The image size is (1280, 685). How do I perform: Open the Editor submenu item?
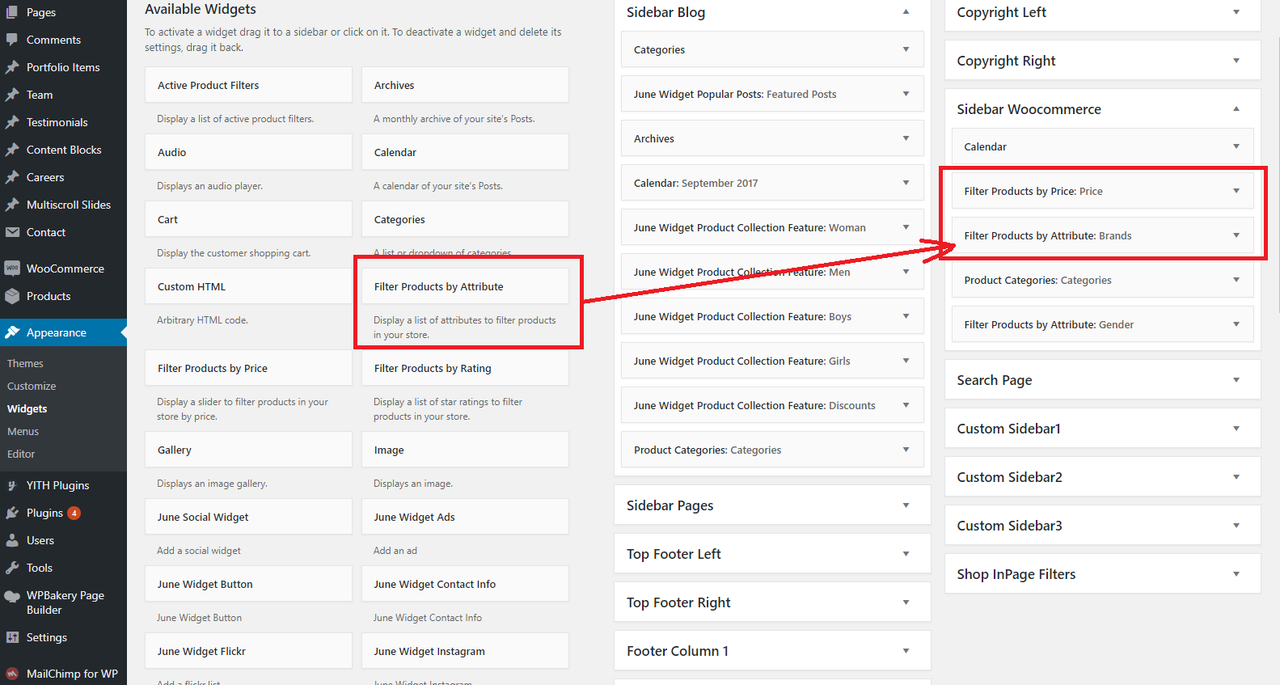coord(21,454)
